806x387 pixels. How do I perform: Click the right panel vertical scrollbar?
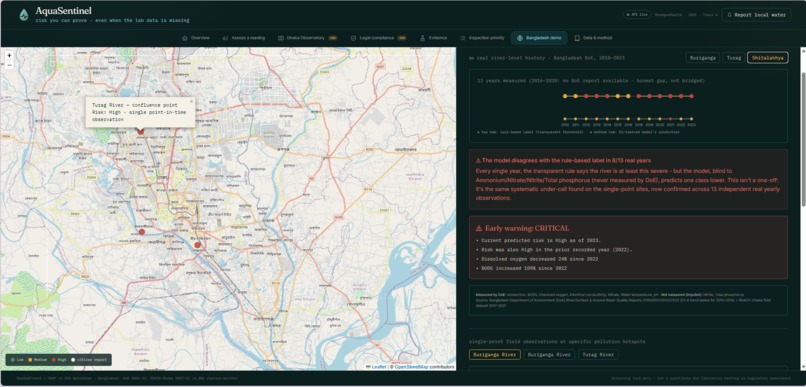click(803, 140)
